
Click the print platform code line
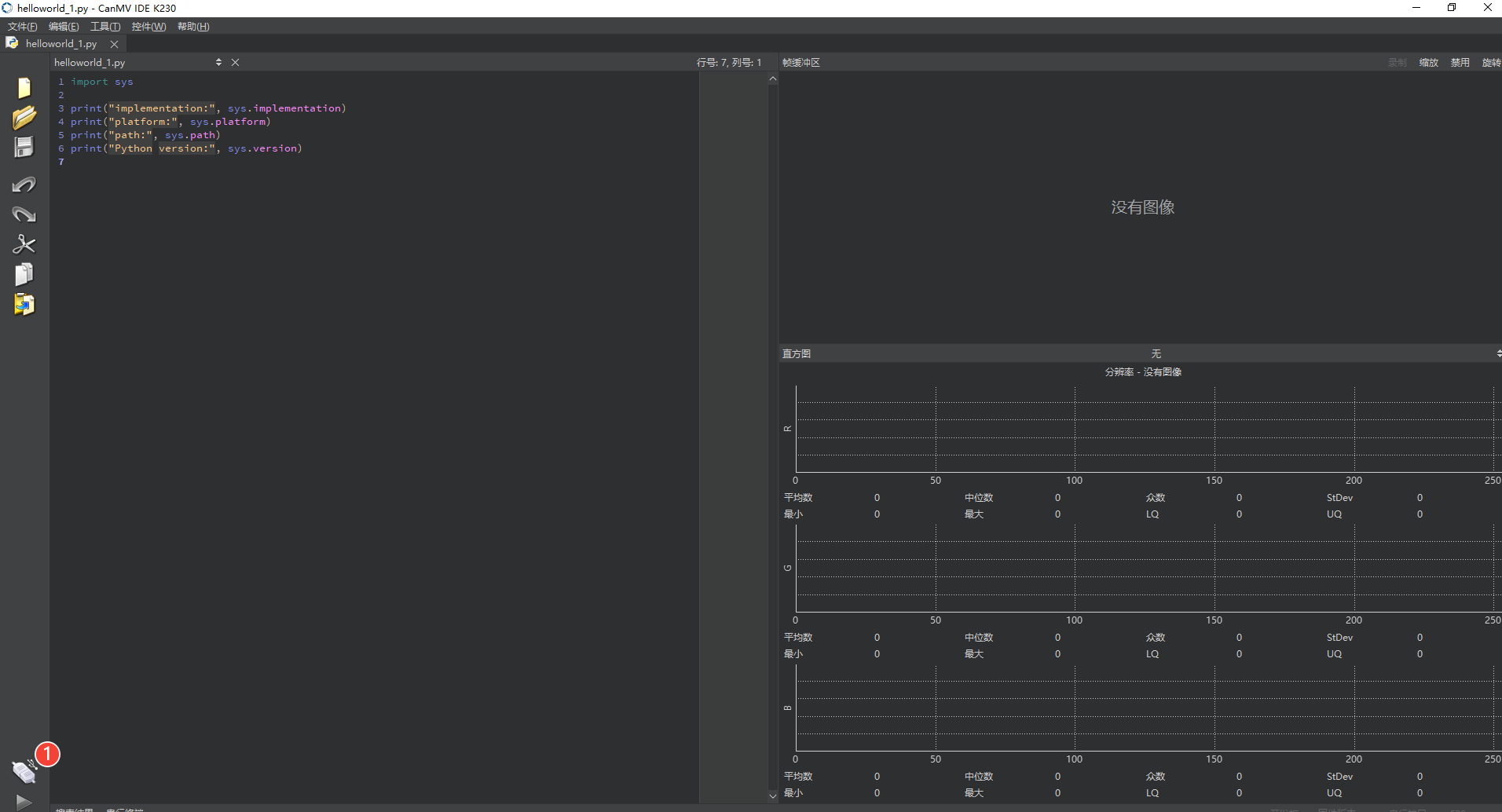click(170, 122)
